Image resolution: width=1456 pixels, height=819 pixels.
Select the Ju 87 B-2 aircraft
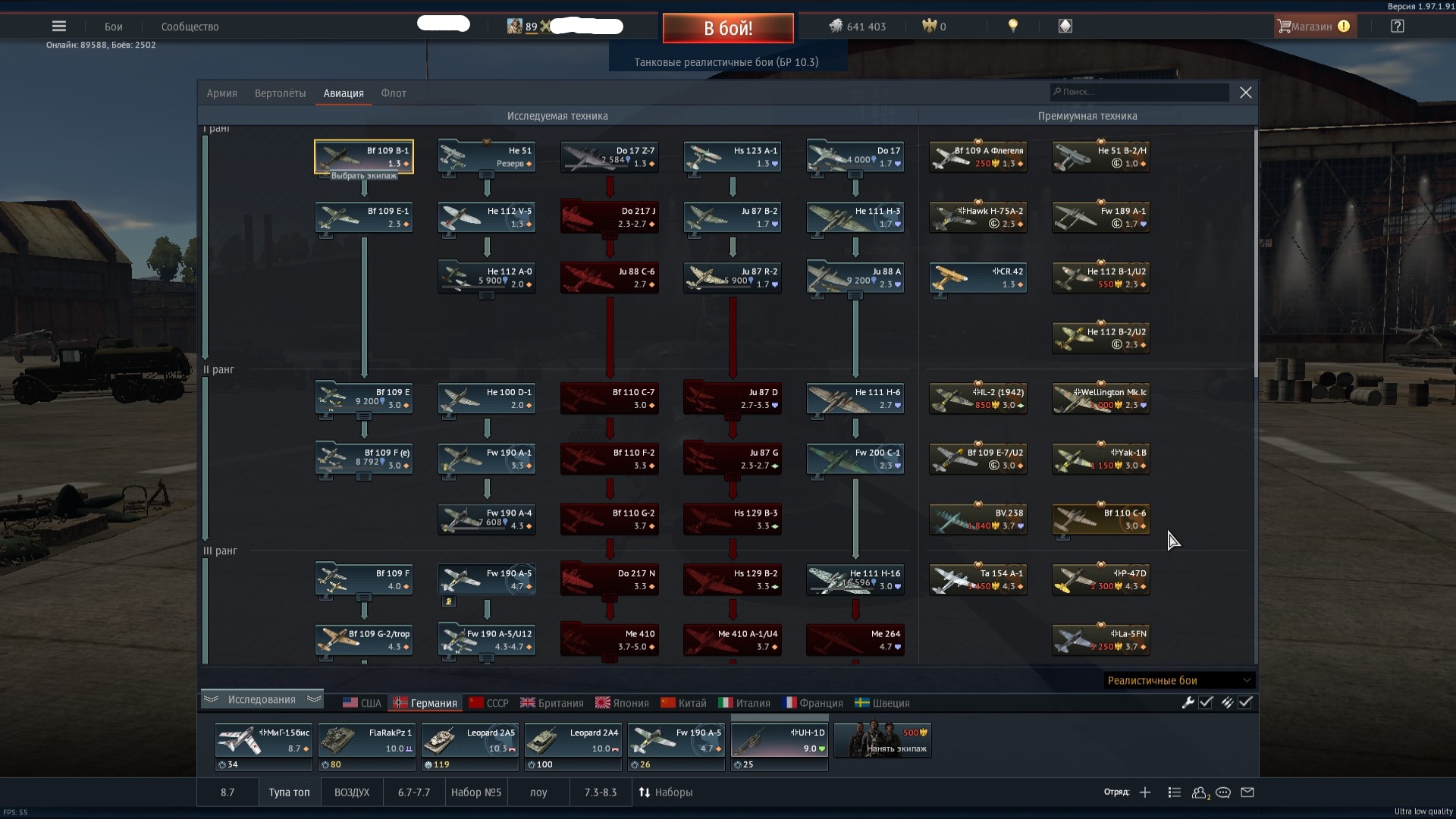[x=733, y=217]
